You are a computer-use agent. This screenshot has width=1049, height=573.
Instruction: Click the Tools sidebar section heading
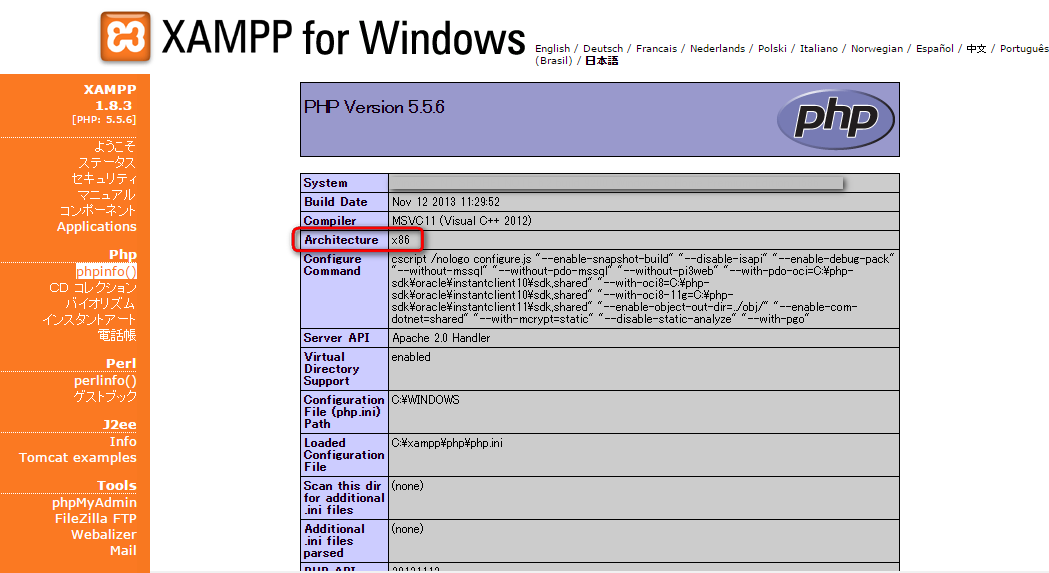[116, 485]
